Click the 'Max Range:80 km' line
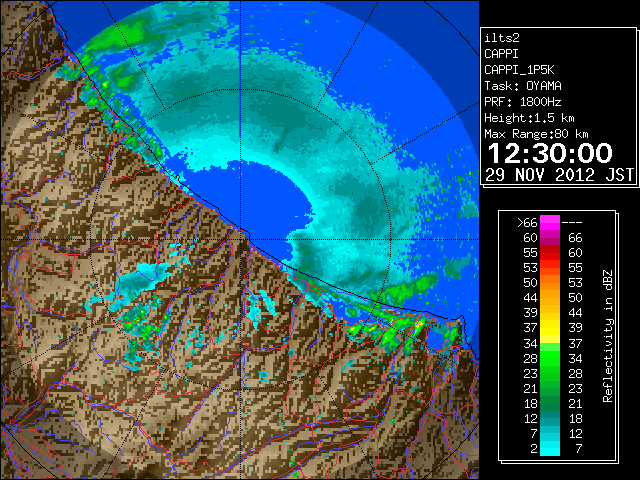The image size is (640, 480). 536,134
